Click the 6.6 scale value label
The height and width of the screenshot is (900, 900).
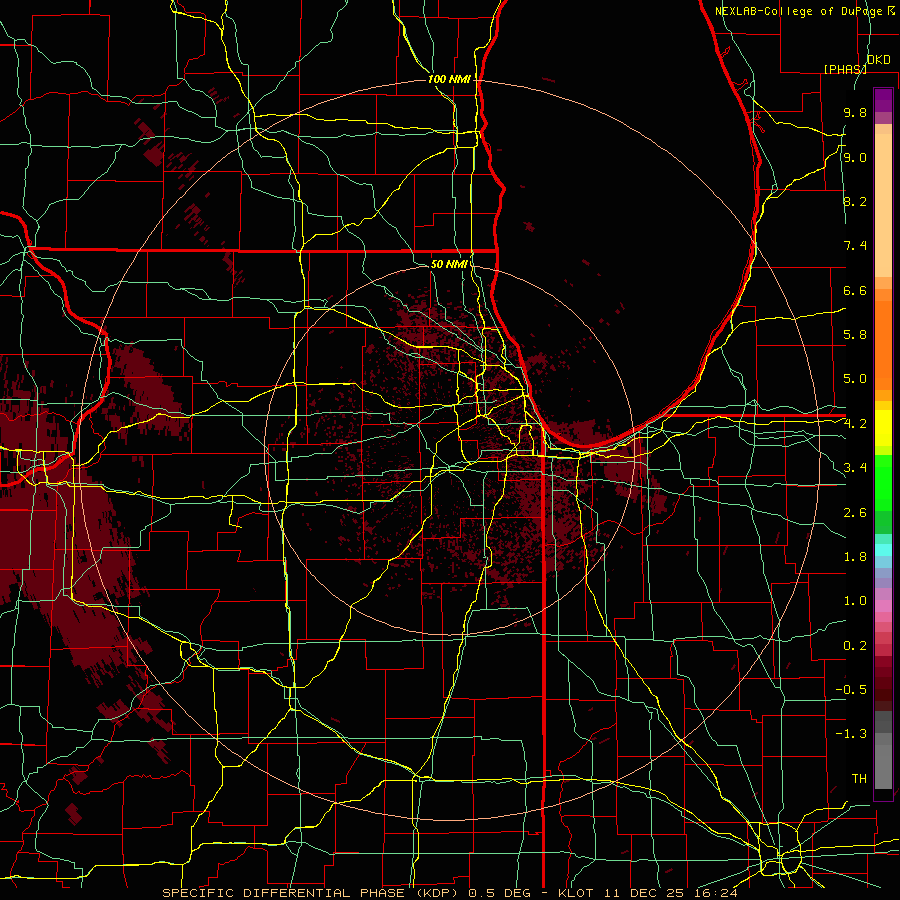(855, 290)
